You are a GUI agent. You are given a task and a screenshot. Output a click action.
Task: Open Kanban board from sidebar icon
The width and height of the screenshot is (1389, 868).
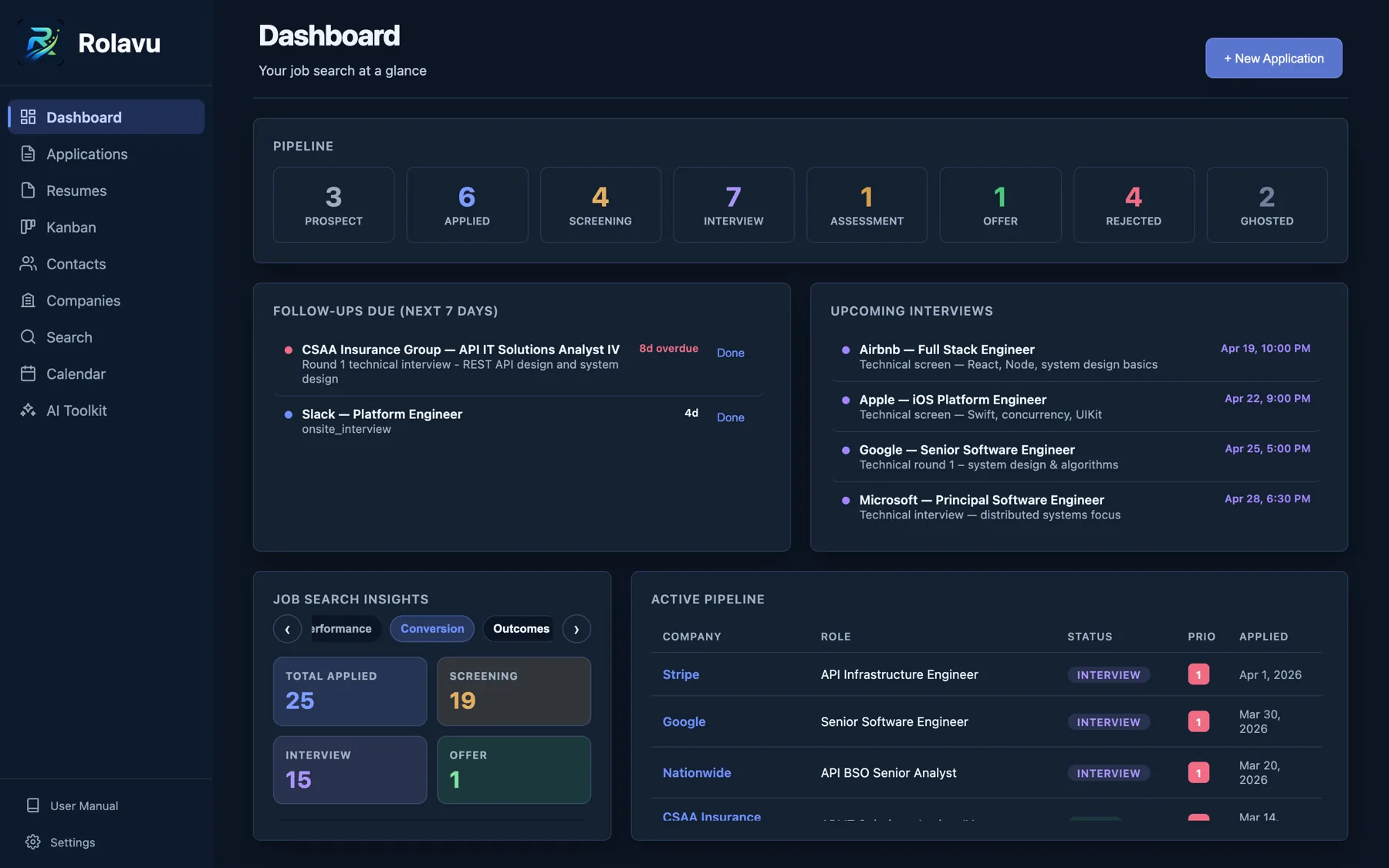28,227
